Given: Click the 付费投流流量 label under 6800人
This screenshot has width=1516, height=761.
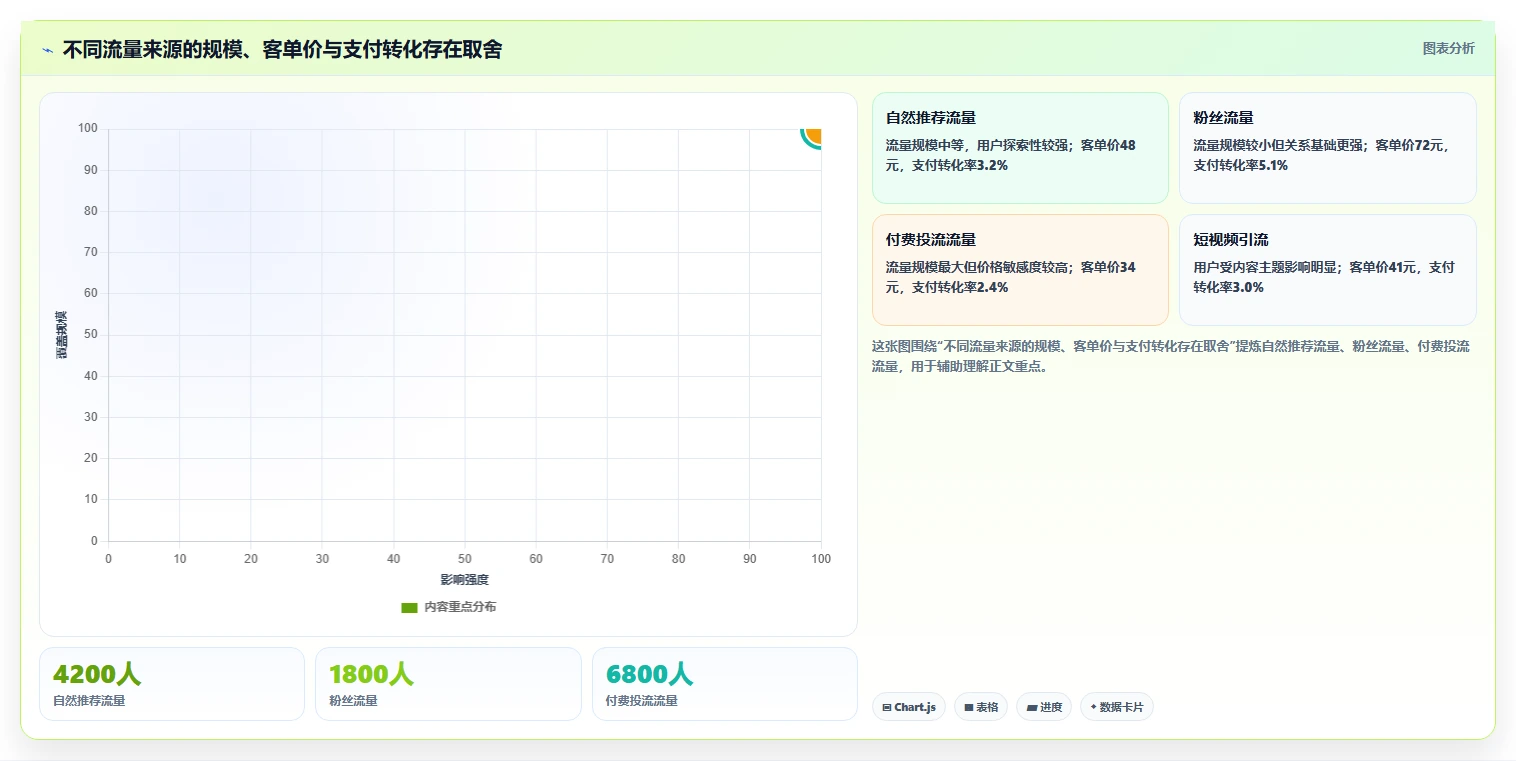Looking at the screenshot, I should coord(642,701).
